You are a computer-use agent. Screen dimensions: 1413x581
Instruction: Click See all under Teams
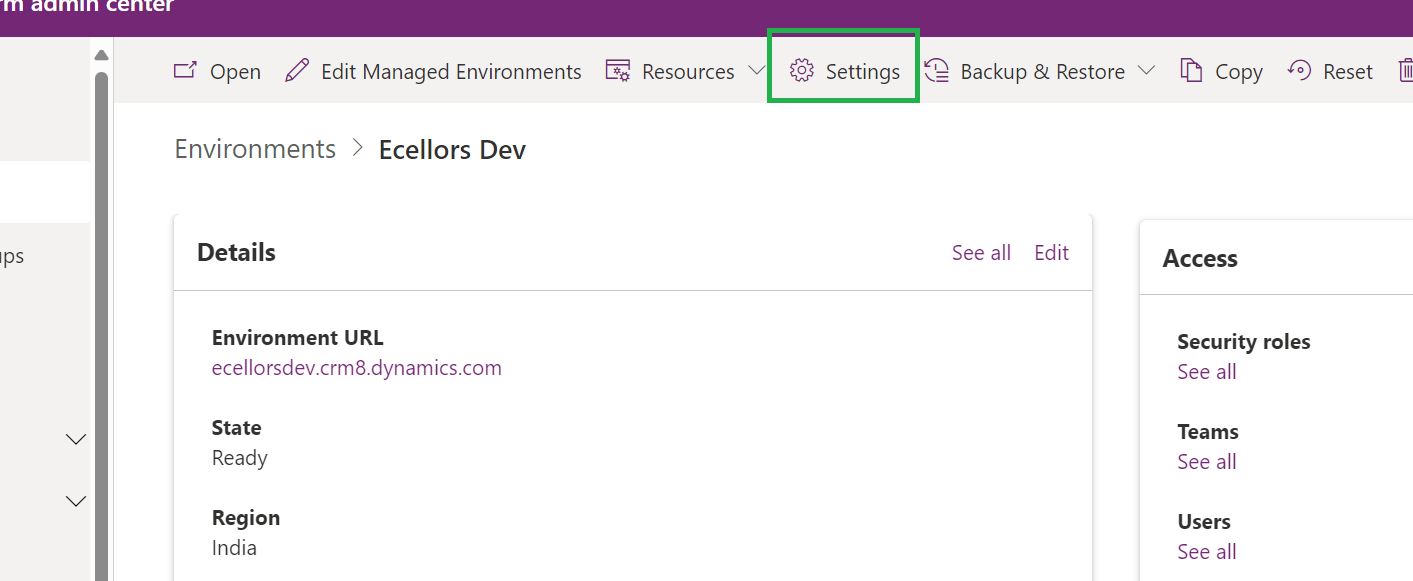coord(1206,462)
